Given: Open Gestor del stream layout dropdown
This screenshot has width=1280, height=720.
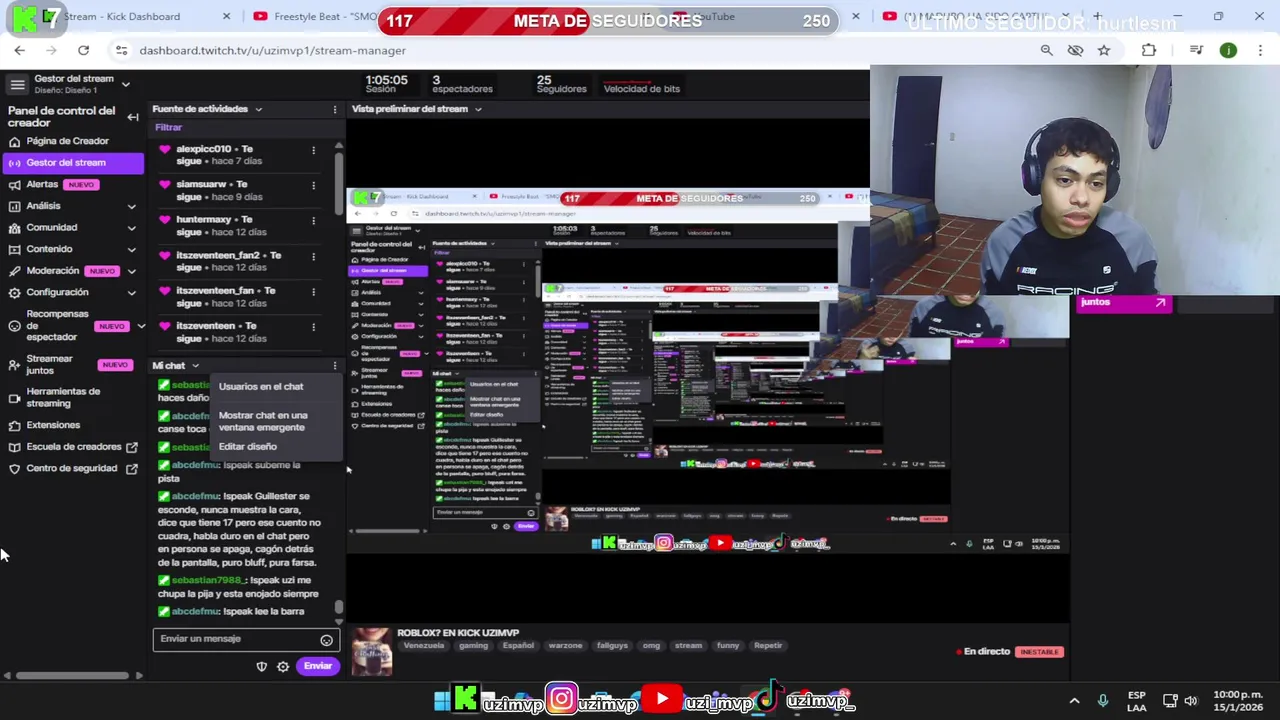Looking at the screenshot, I should pyautogui.click(x=126, y=84).
